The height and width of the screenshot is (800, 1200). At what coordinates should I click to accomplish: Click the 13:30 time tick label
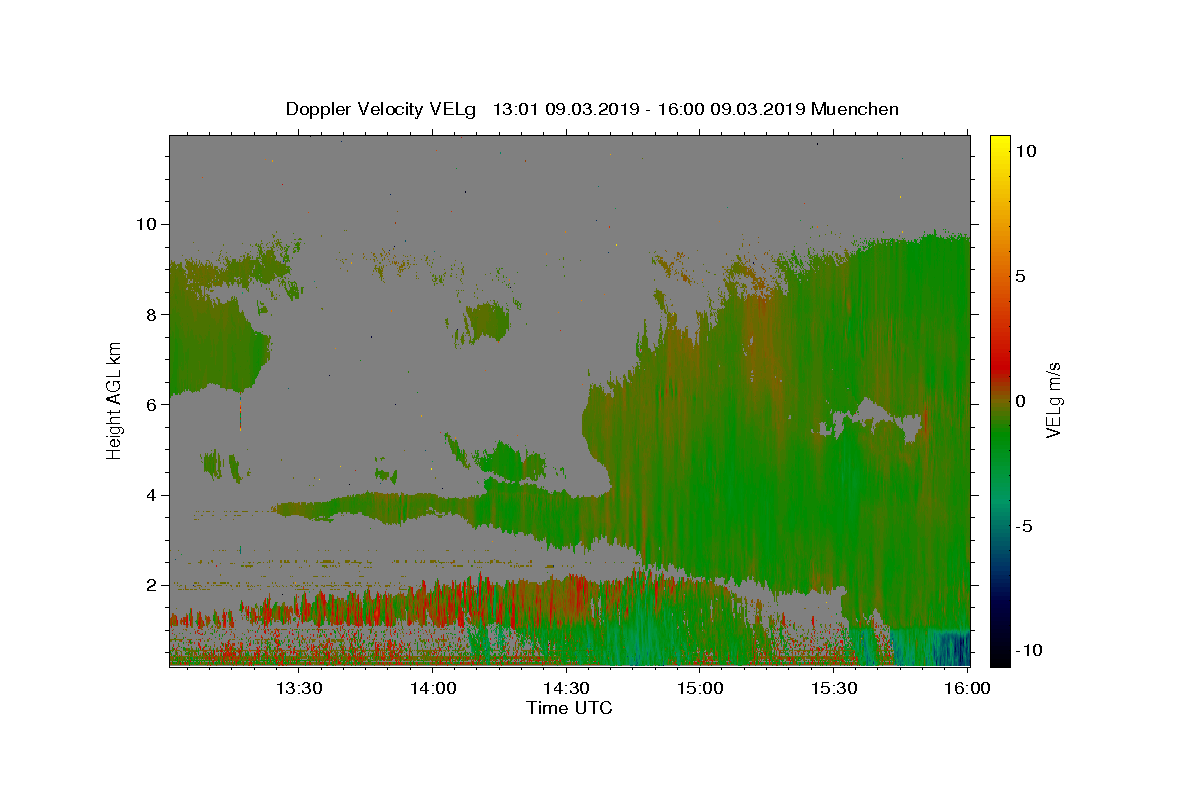[299, 688]
